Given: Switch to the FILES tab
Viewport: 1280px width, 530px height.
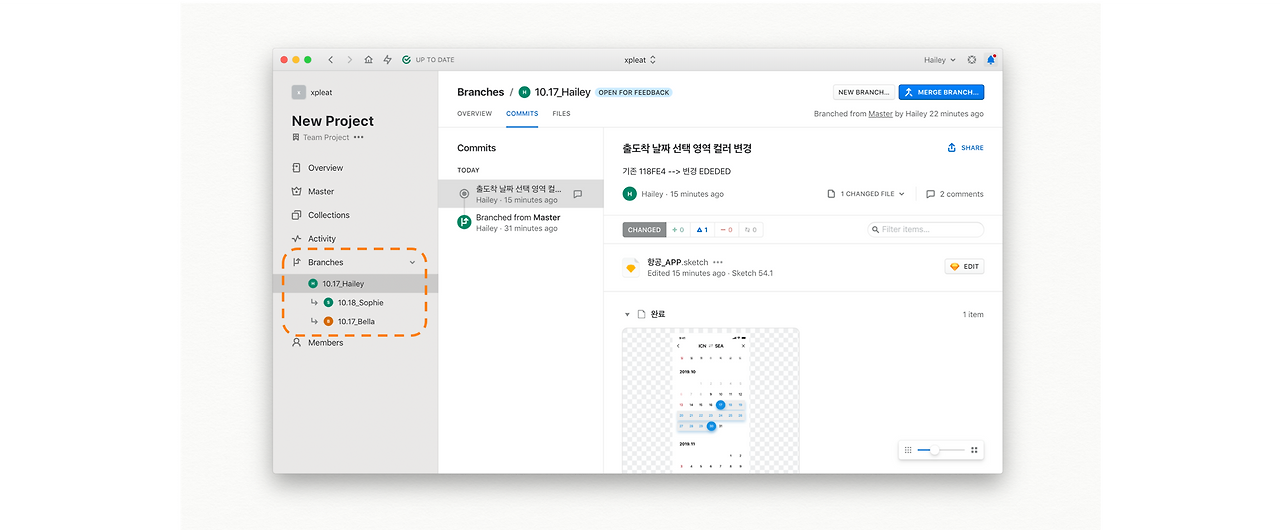Looking at the screenshot, I should pyautogui.click(x=561, y=114).
